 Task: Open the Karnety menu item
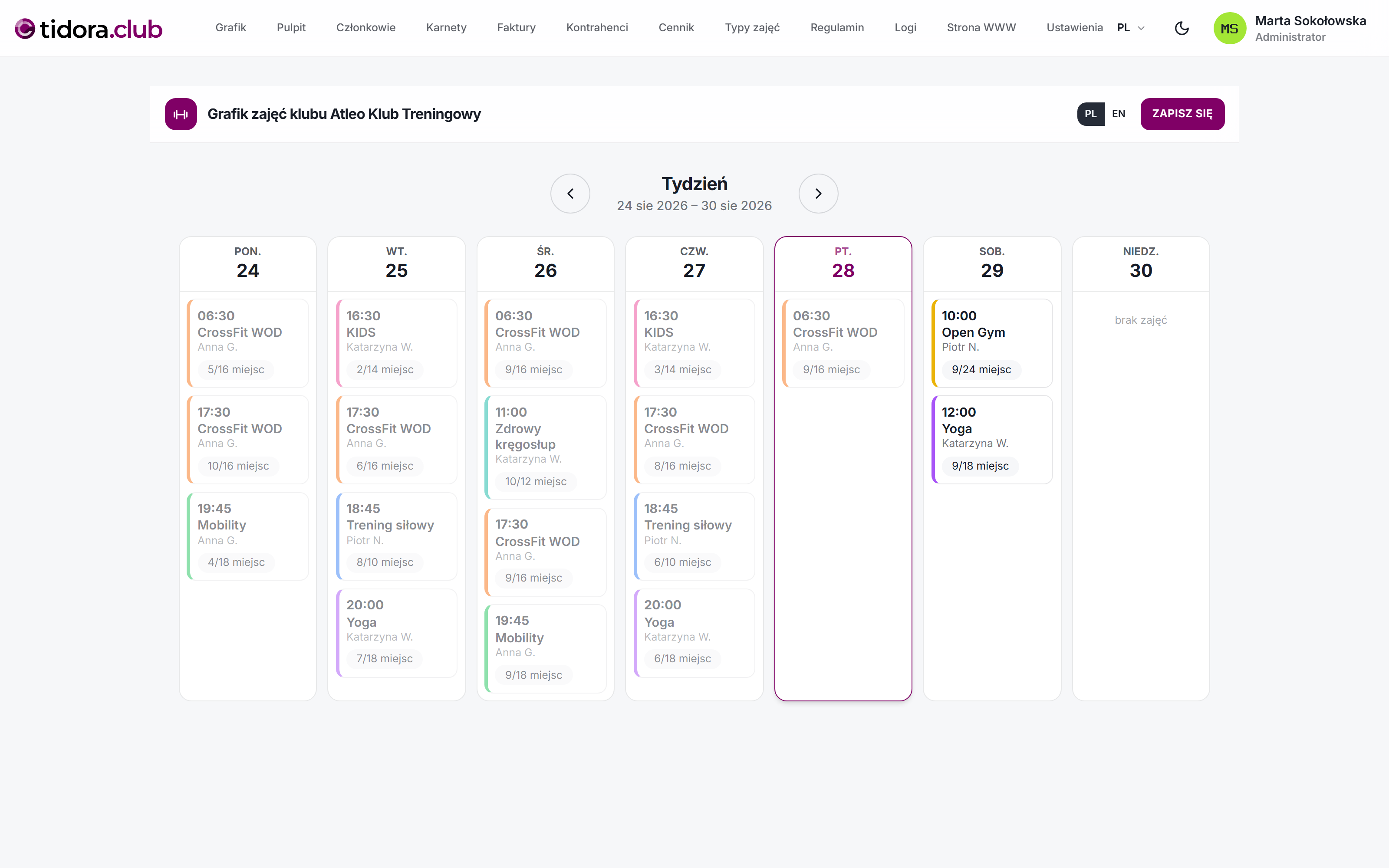[446, 27]
